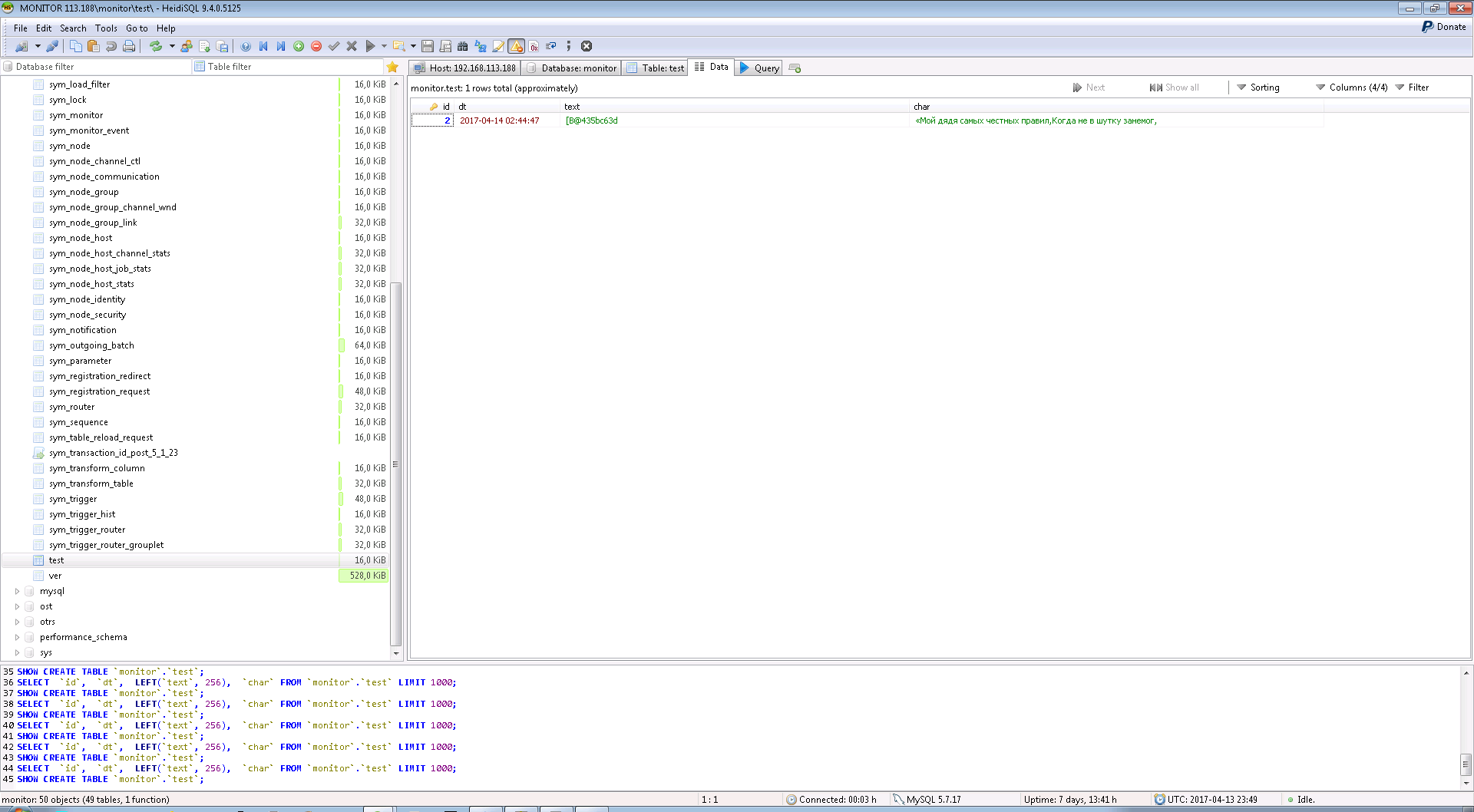This screenshot has width=1474, height=812.
Task: Click the yellow star favorites icon
Action: tap(392, 67)
